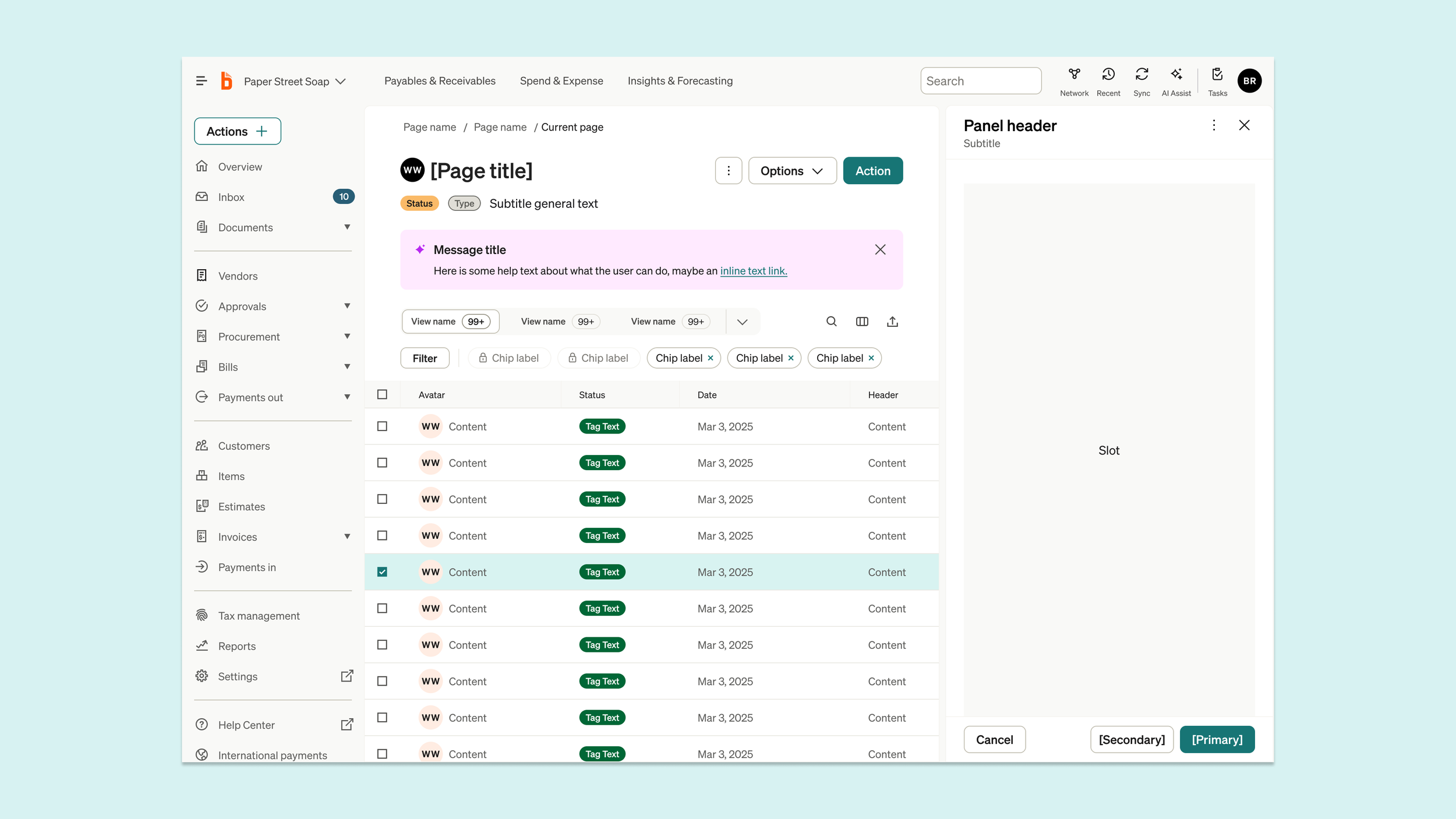The image size is (1456, 819).
Task: Open the Options dropdown button
Action: 792,171
